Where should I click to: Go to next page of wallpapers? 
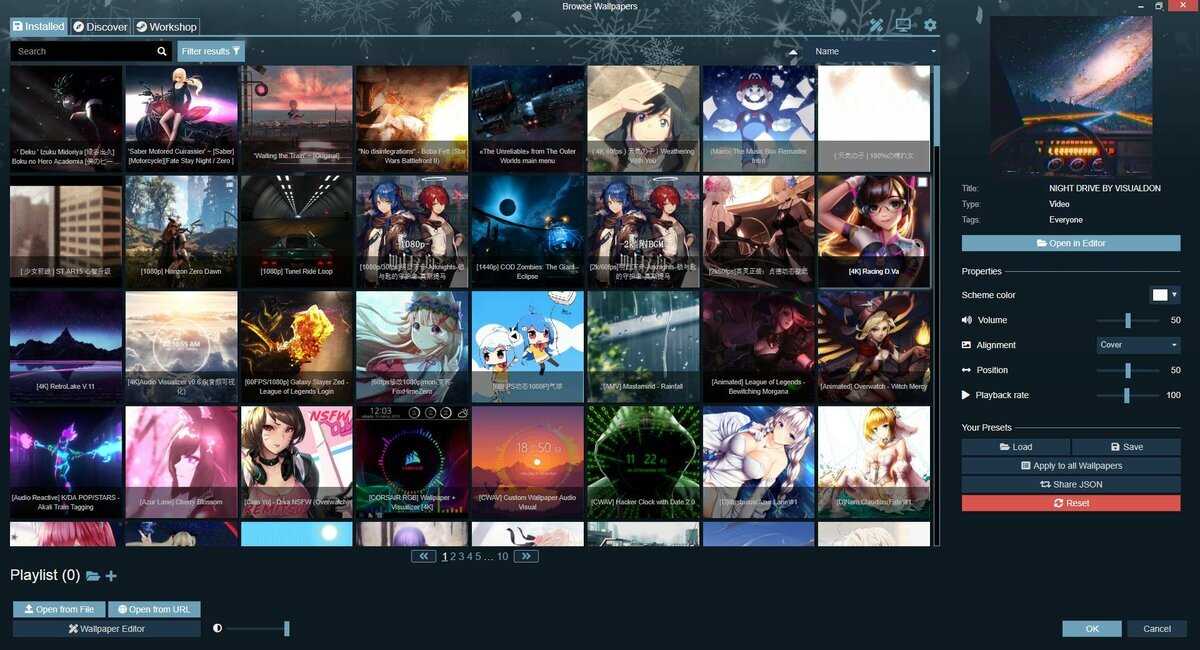point(526,556)
